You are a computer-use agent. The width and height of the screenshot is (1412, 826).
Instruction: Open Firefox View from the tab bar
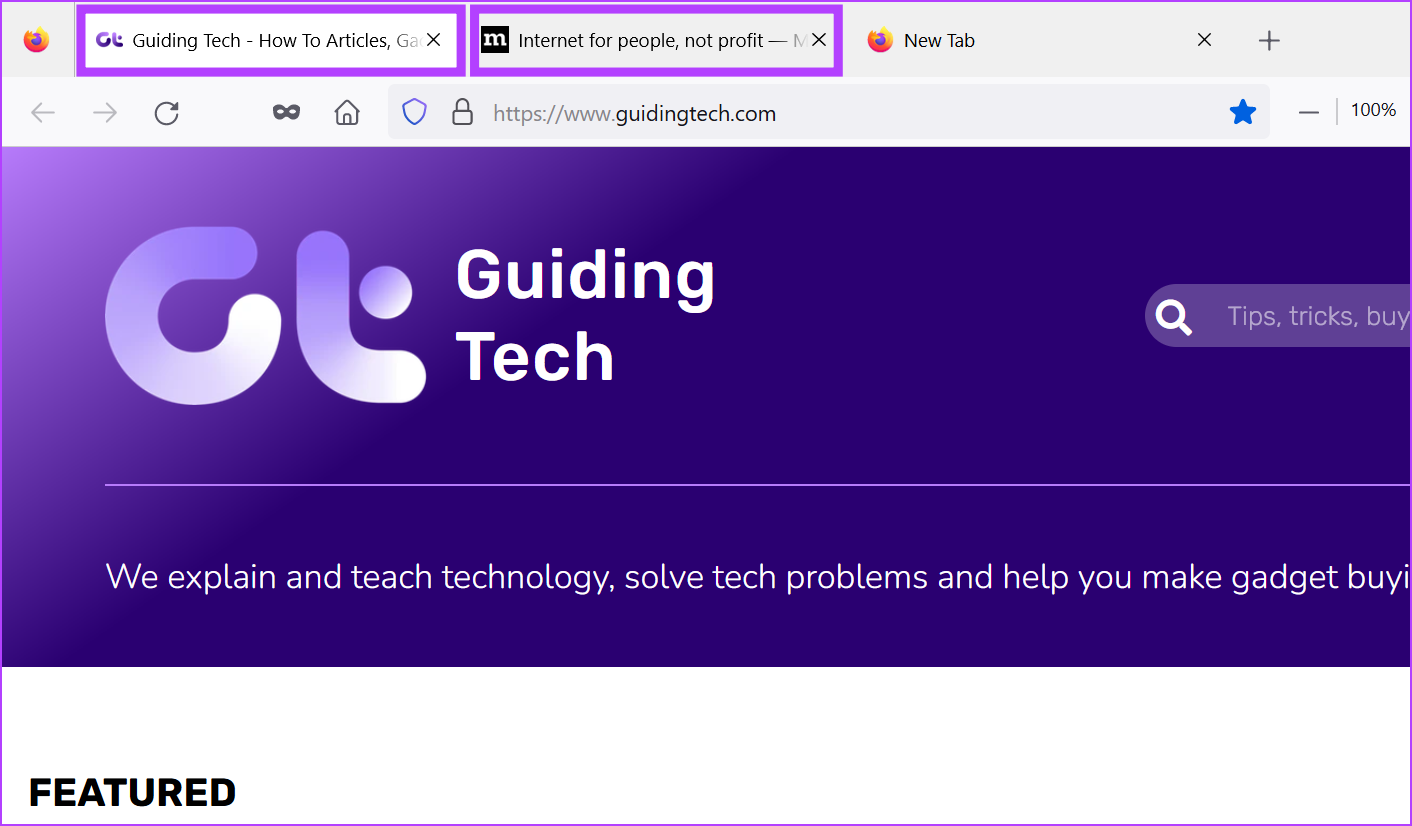pos(37,40)
